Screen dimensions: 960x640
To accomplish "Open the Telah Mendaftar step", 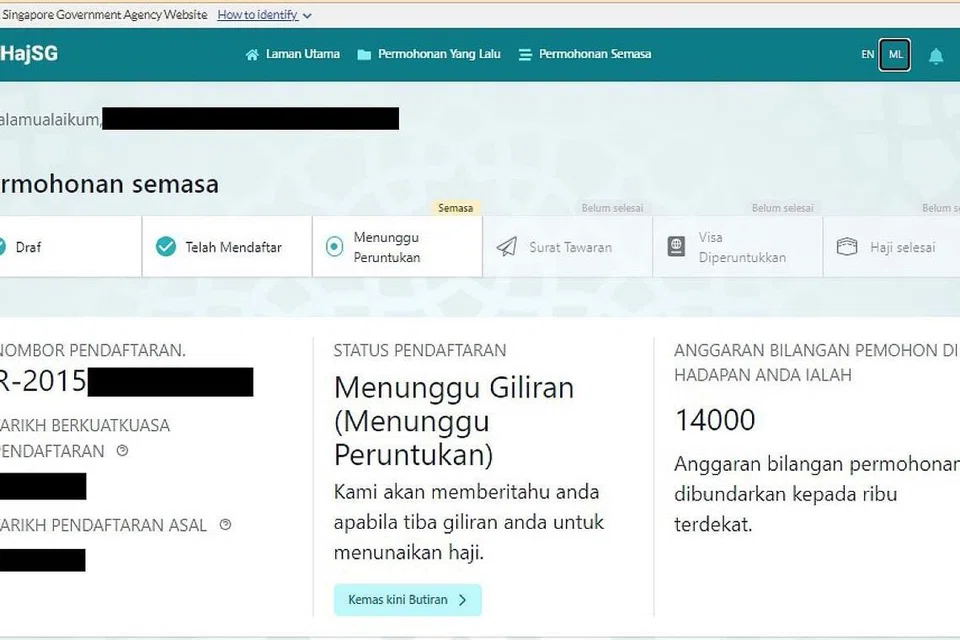I will point(233,247).
